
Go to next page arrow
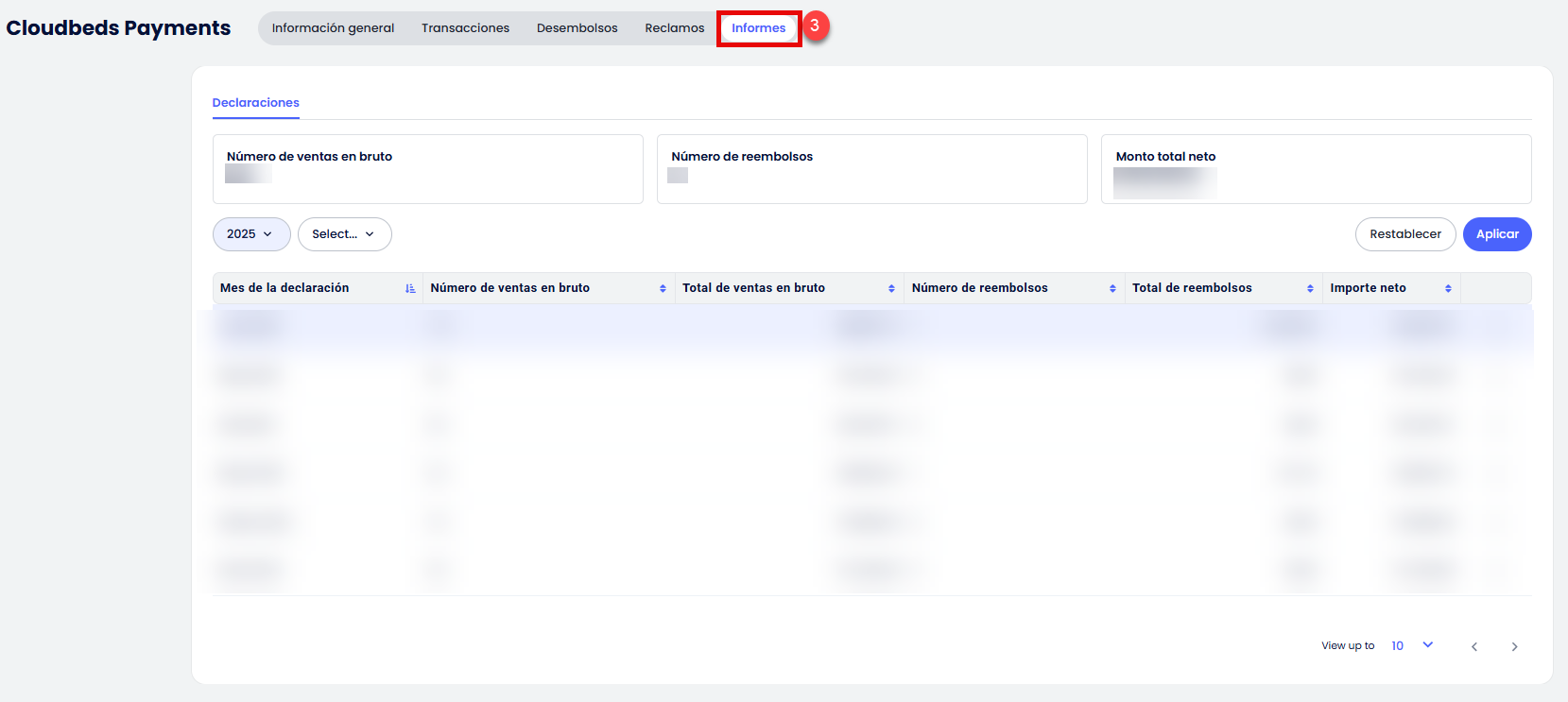(x=1514, y=646)
